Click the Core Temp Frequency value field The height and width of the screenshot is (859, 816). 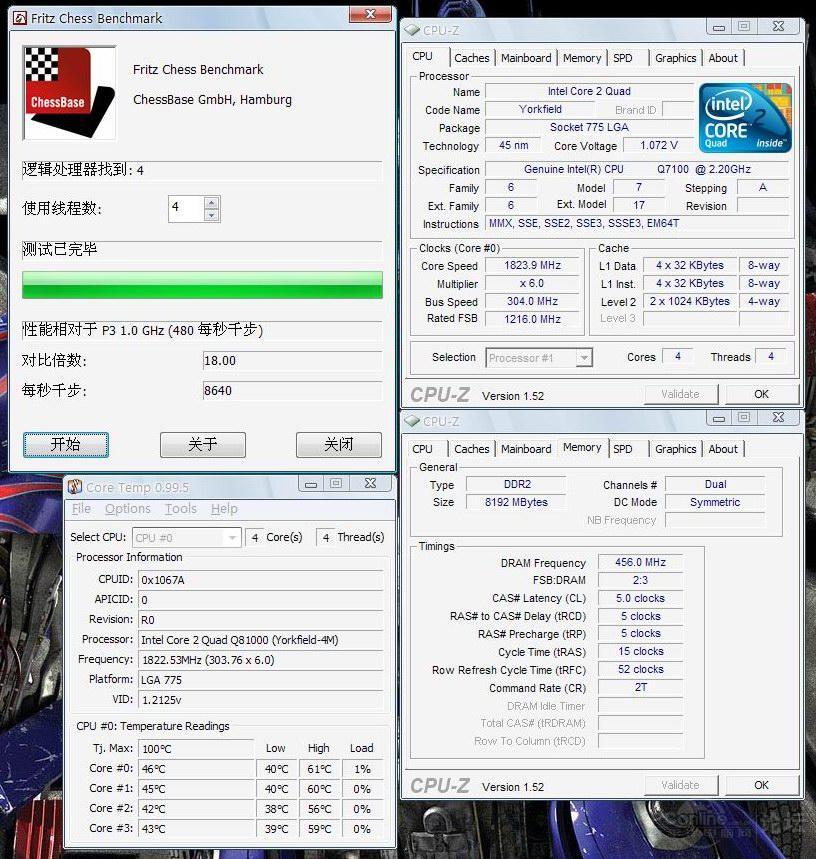pos(260,660)
